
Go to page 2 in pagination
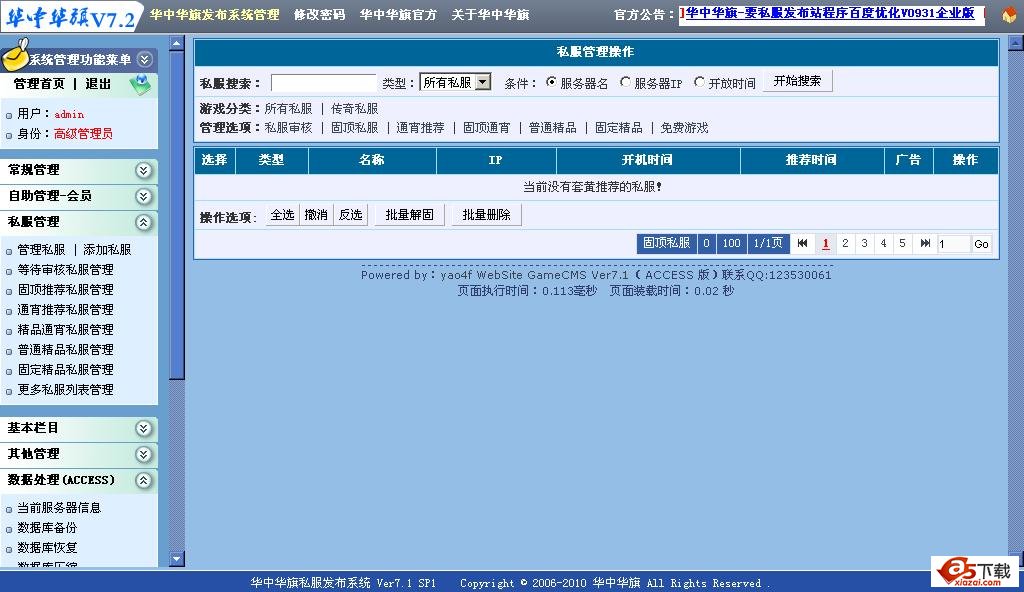point(845,244)
